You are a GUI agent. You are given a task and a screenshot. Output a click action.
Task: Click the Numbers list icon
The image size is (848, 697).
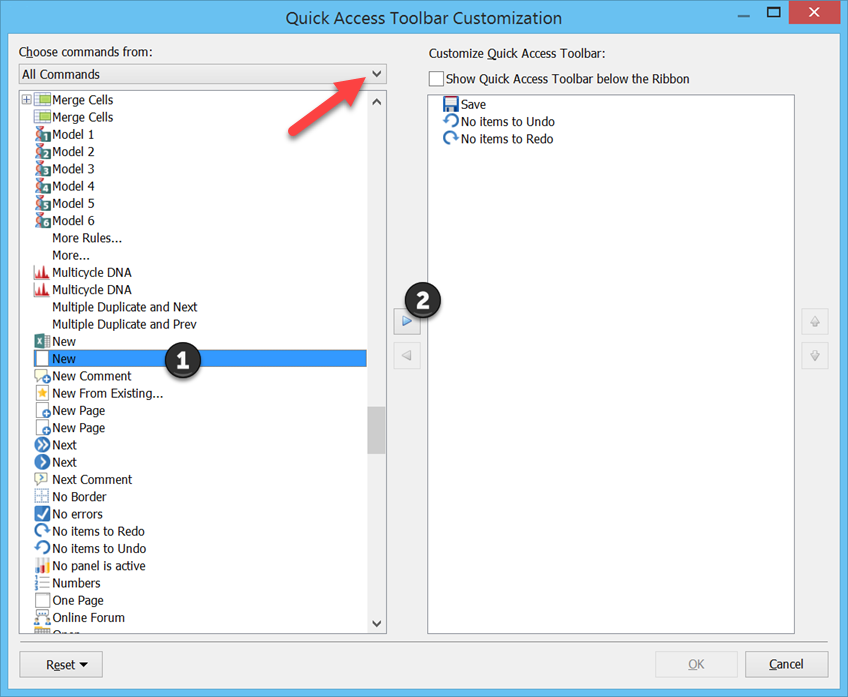(42, 583)
